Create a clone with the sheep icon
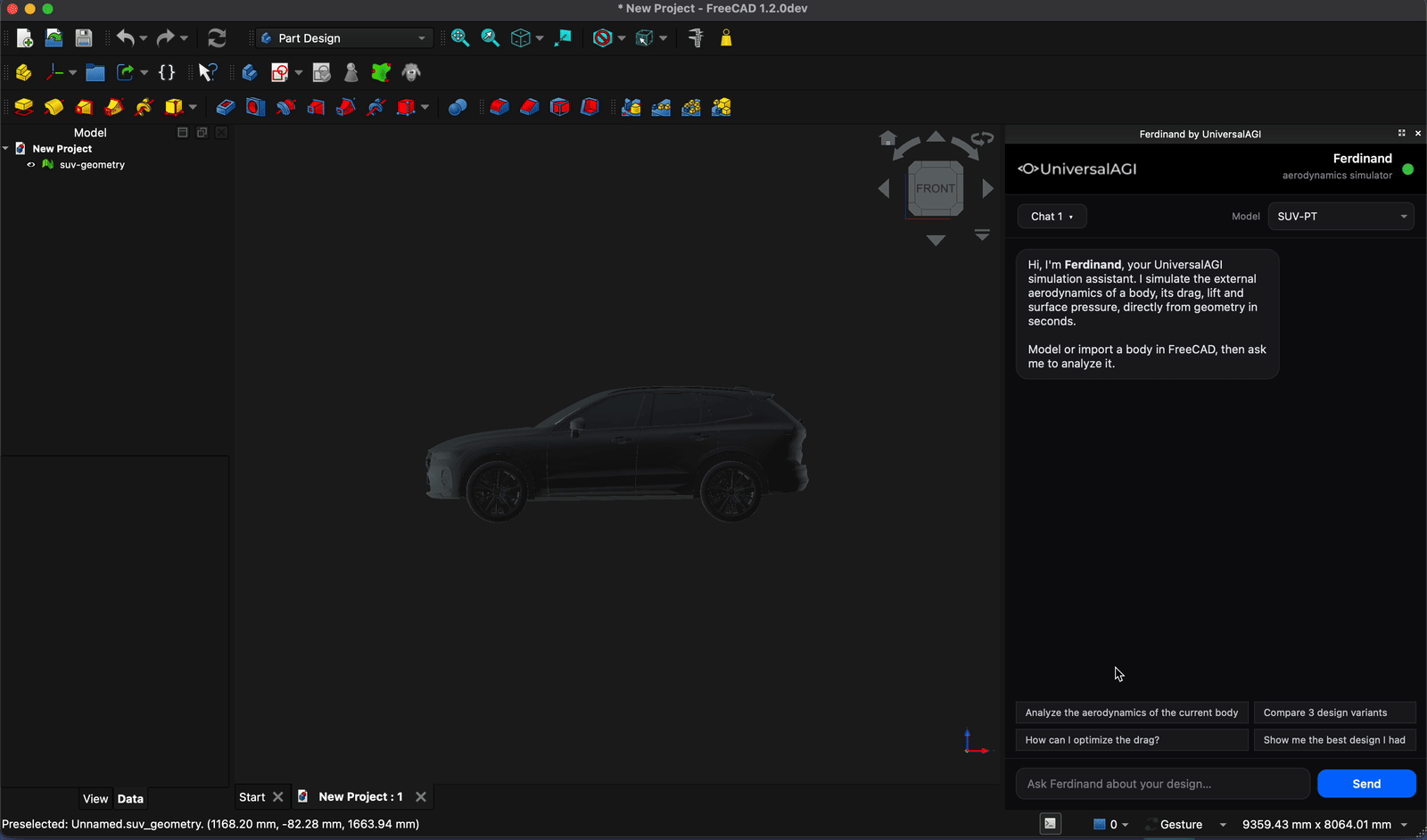The height and width of the screenshot is (840, 1427). click(x=411, y=72)
